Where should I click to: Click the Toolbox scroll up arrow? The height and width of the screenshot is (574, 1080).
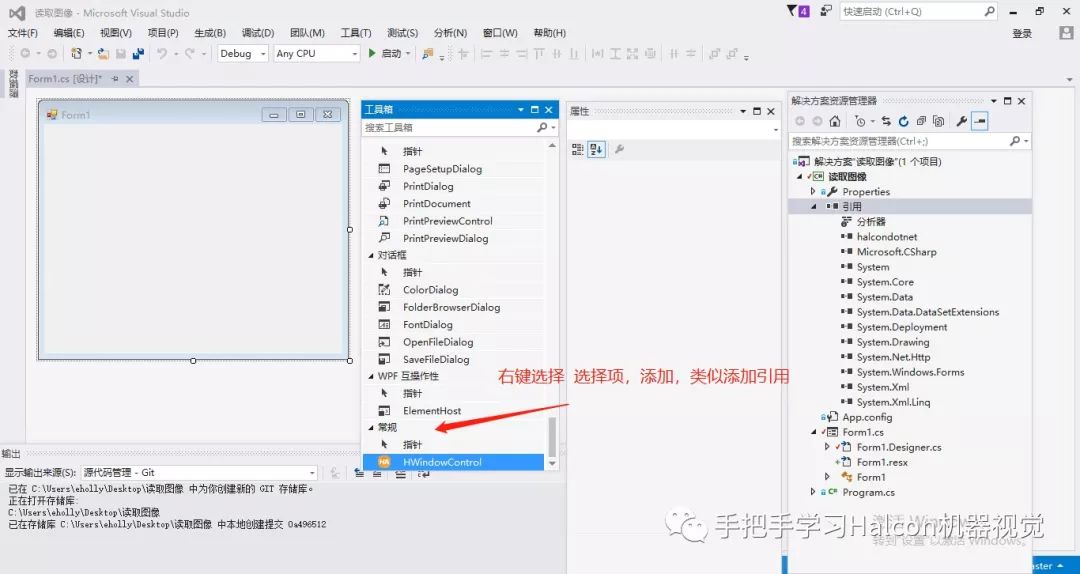pyautogui.click(x=552, y=145)
